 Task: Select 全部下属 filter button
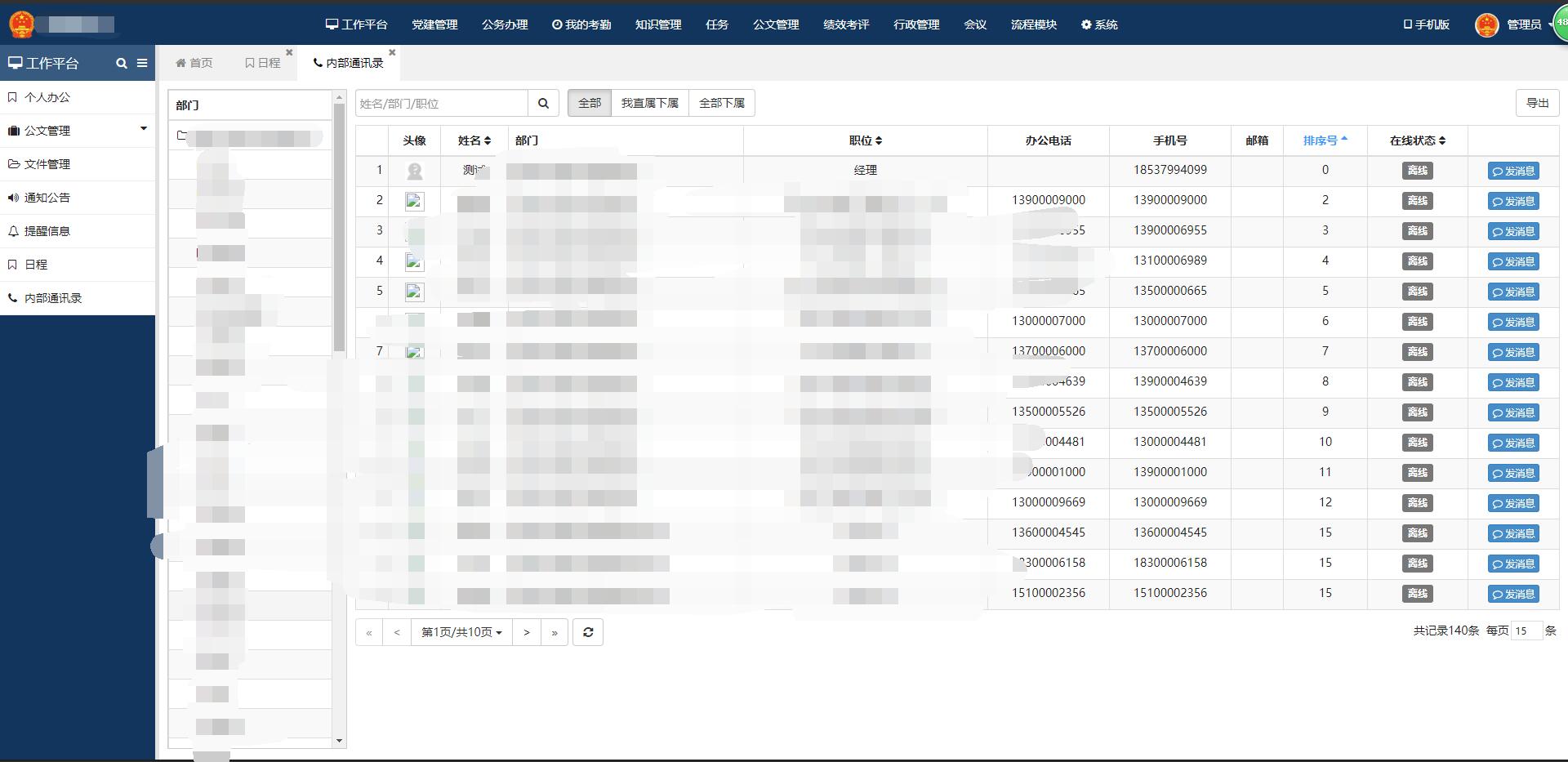pos(722,103)
